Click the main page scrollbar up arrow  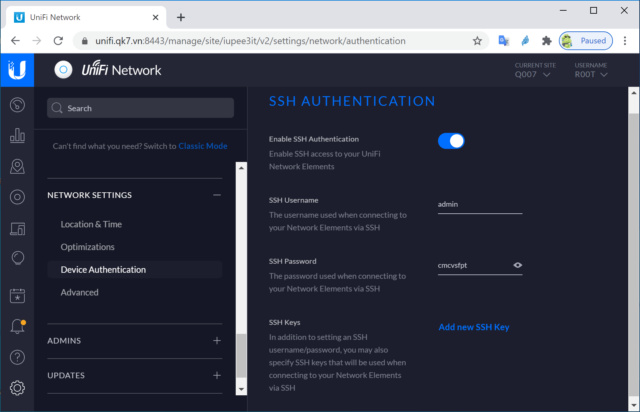[x=633, y=93]
